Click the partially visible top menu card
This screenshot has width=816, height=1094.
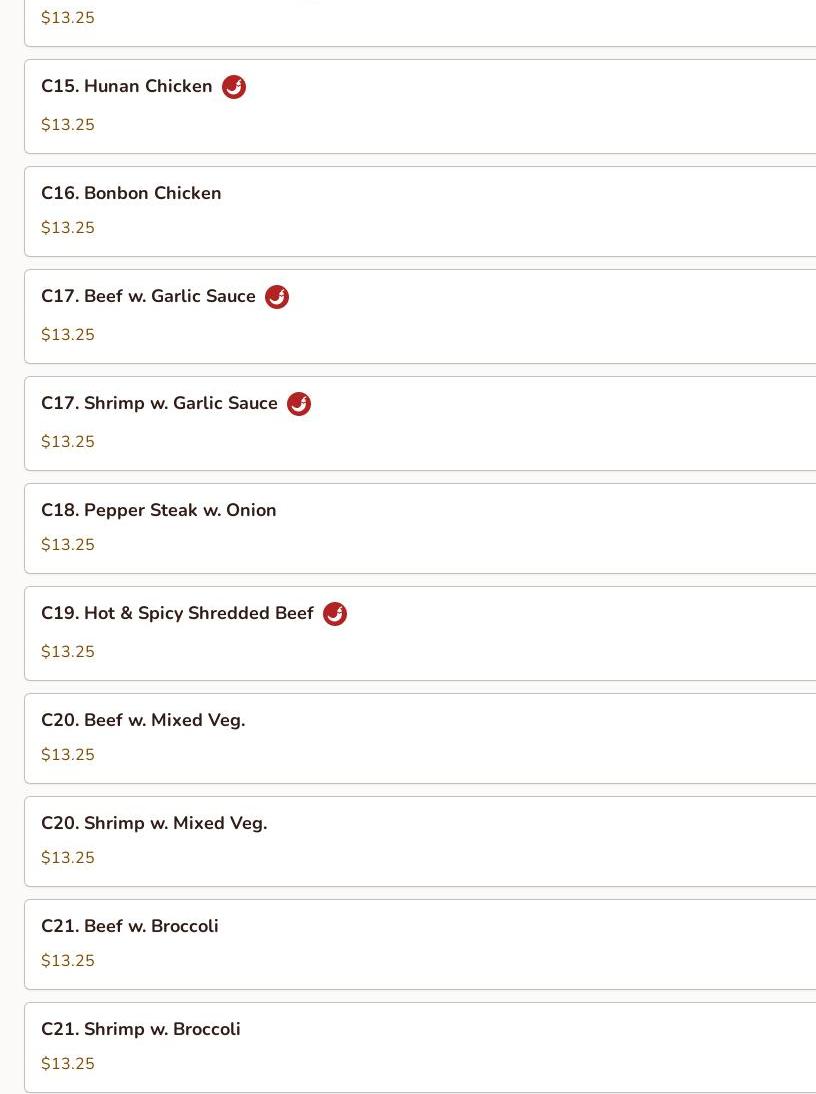coord(421,23)
